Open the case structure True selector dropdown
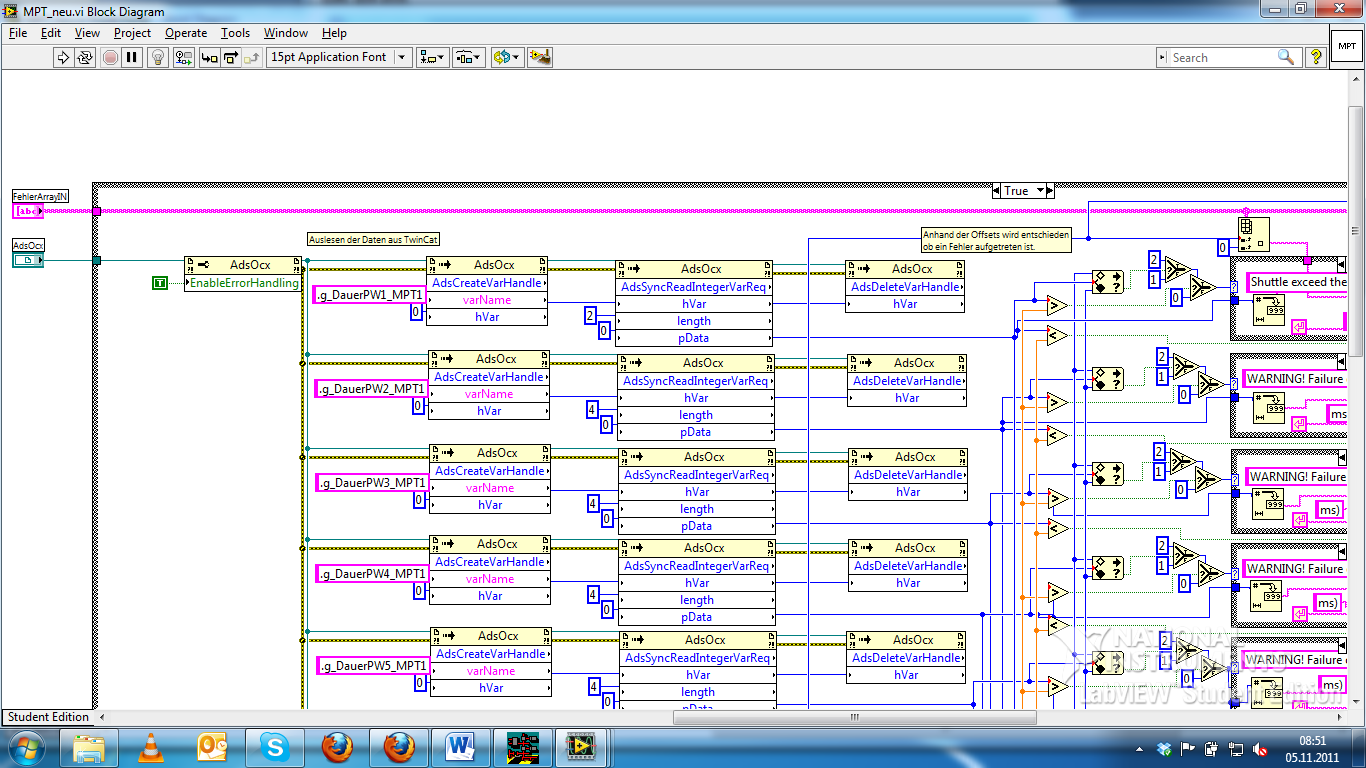Viewport: 1366px width, 768px height. click(x=1041, y=190)
